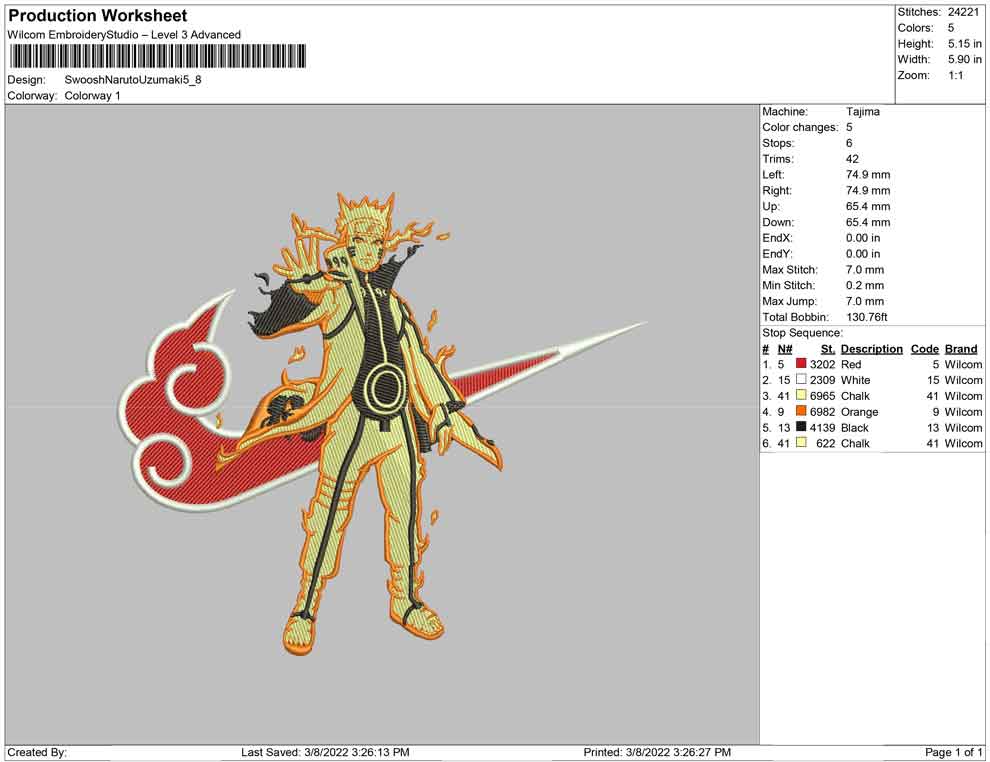Click the Width value '5.90 in'
Image resolution: width=990 pixels, height=762 pixels.
(964, 59)
